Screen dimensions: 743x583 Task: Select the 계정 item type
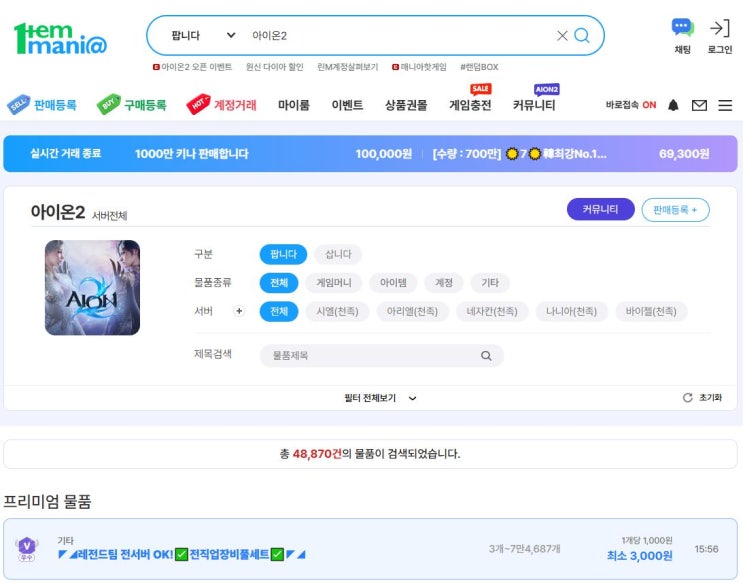[x=444, y=283]
